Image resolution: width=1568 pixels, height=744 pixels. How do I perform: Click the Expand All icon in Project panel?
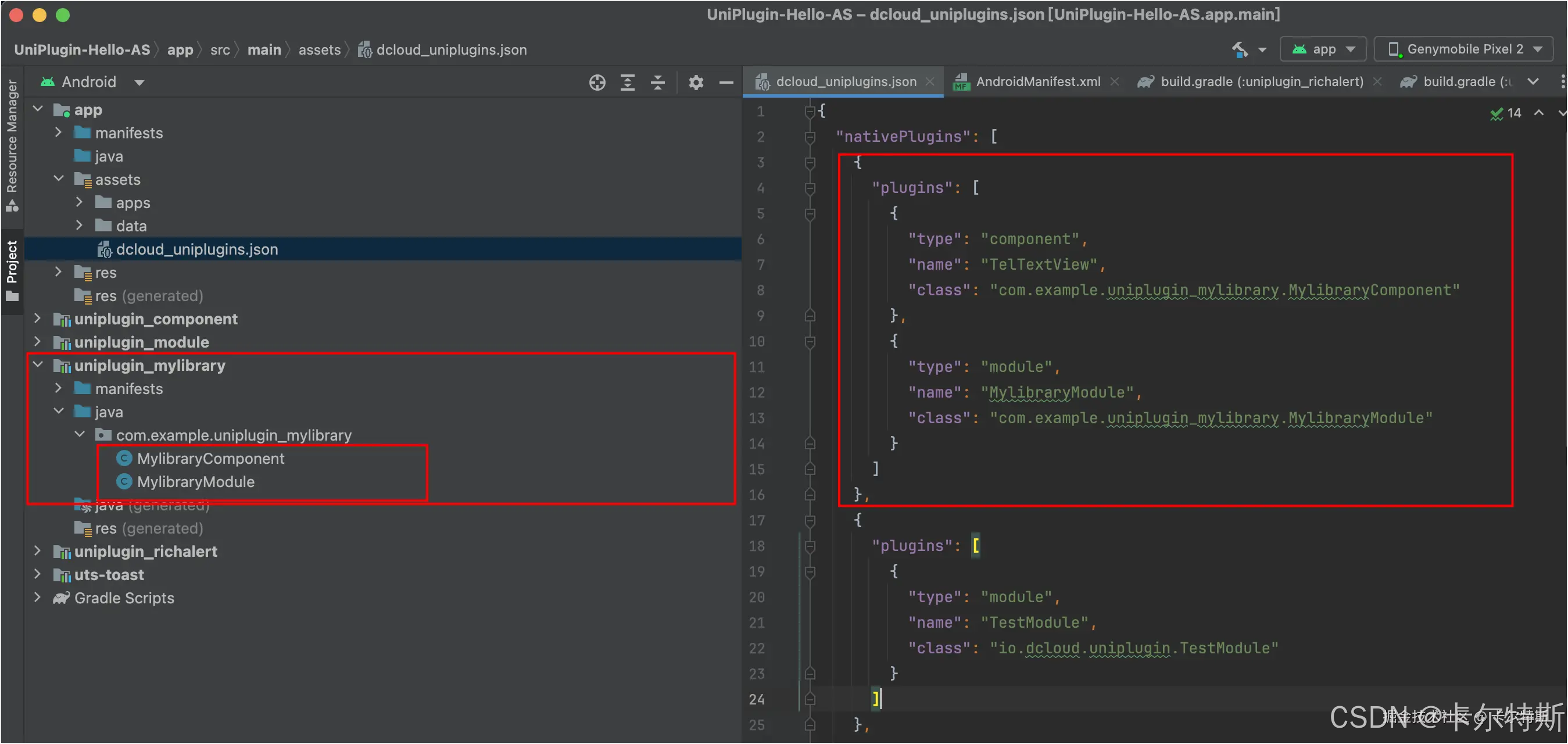click(x=628, y=82)
